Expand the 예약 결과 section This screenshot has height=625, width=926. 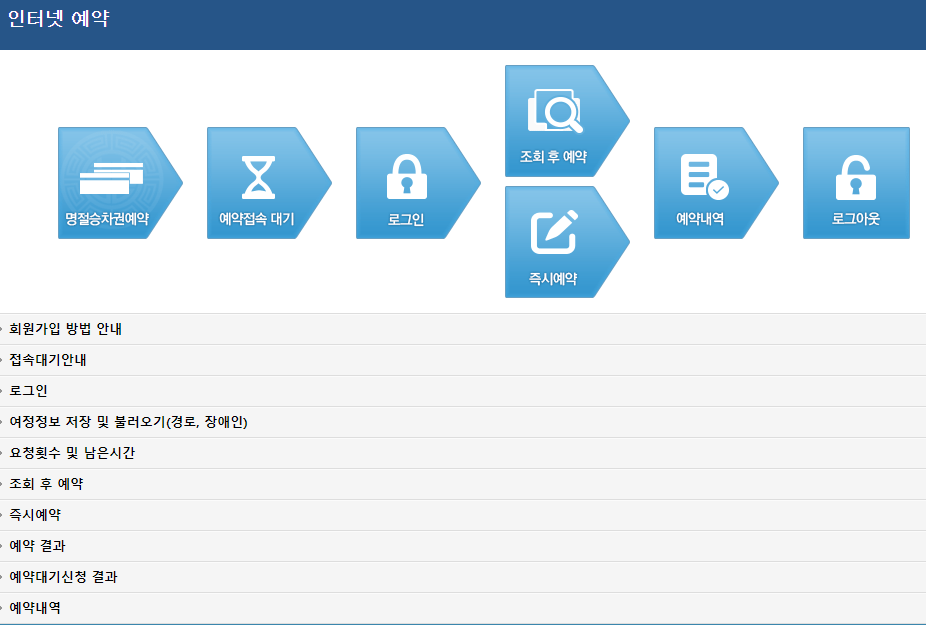pyautogui.click(x=463, y=546)
